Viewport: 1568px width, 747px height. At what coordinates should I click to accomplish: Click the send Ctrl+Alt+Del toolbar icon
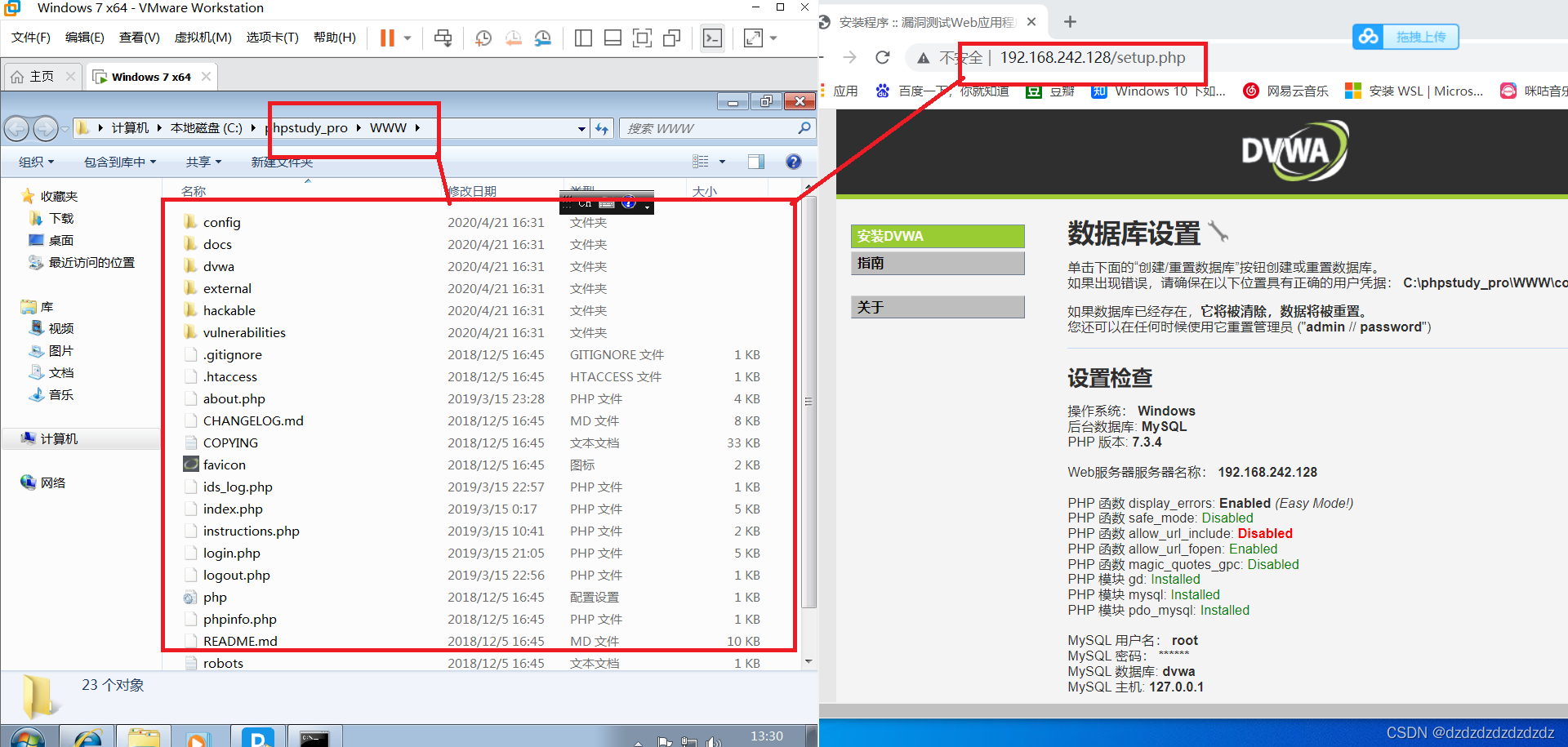(x=443, y=38)
